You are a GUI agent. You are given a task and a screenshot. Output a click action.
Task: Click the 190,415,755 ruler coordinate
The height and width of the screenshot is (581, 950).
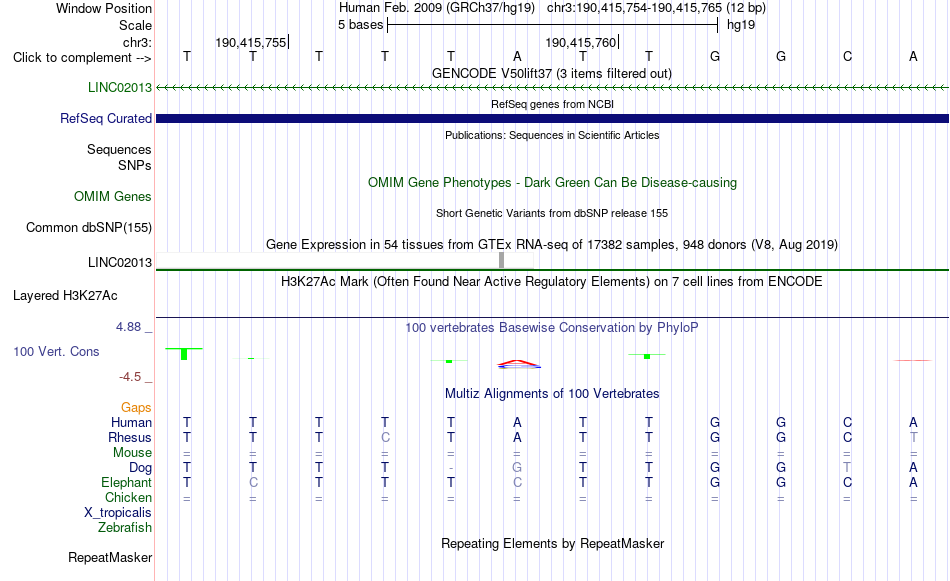tap(251, 42)
